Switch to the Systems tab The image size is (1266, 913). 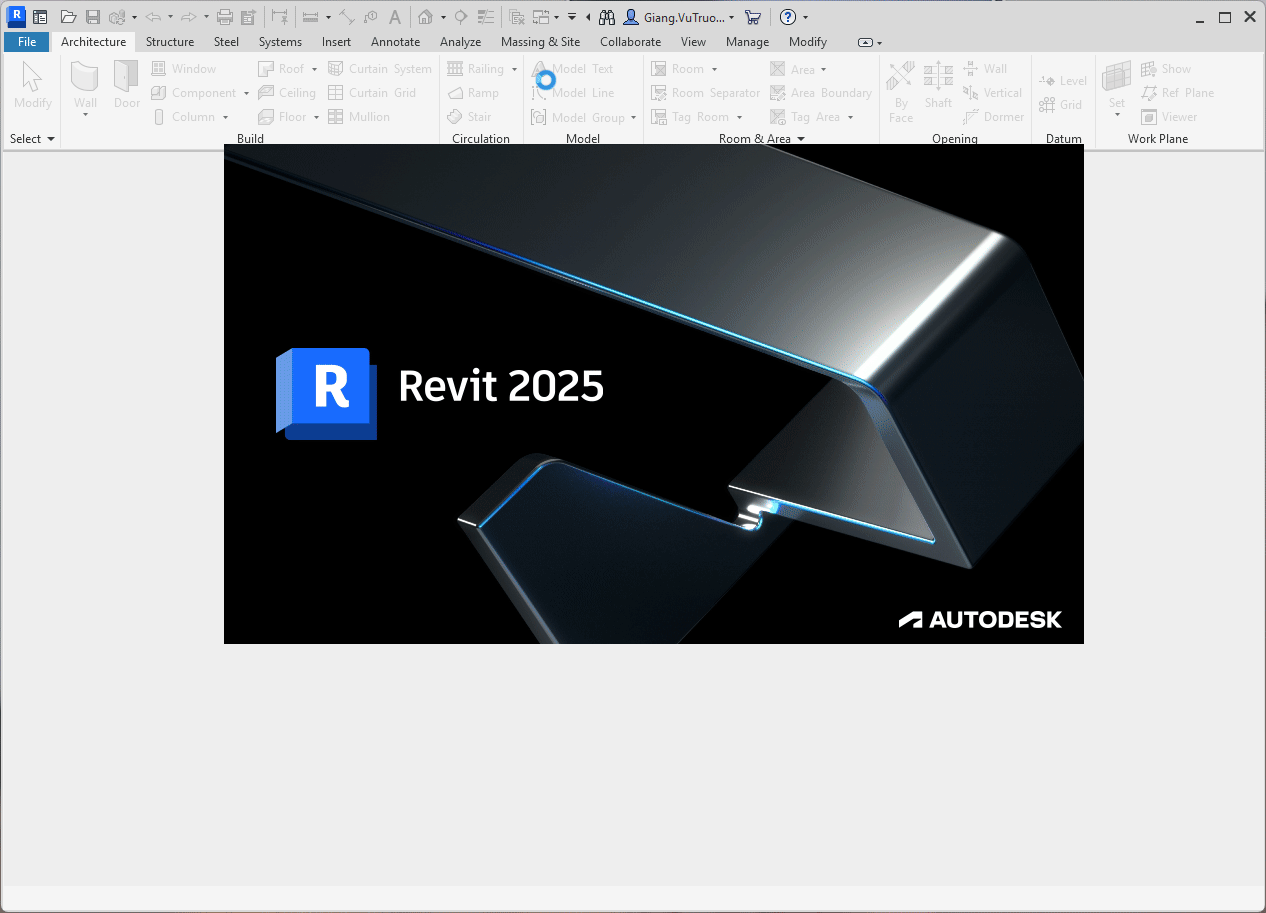tap(280, 42)
